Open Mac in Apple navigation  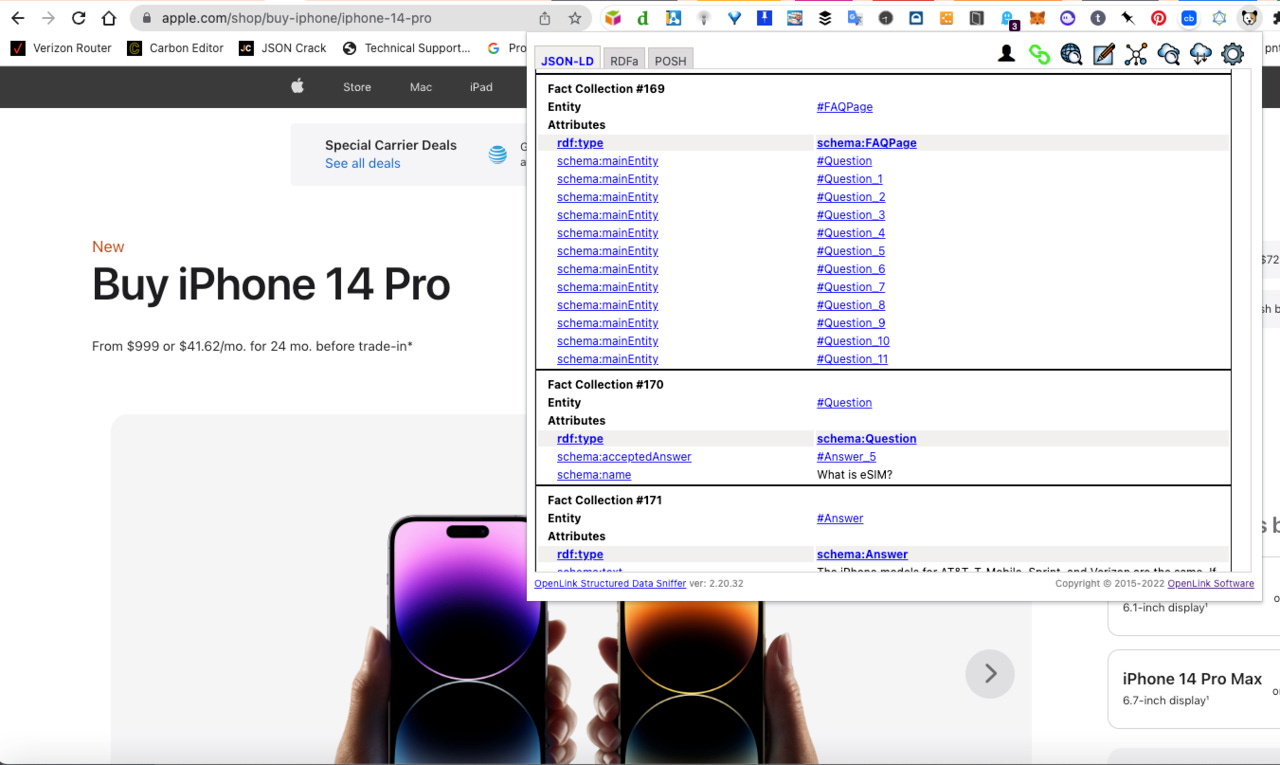421,87
